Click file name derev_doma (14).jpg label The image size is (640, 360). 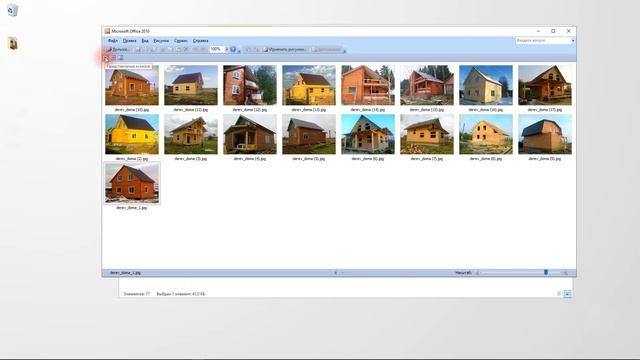coord(368,110)
